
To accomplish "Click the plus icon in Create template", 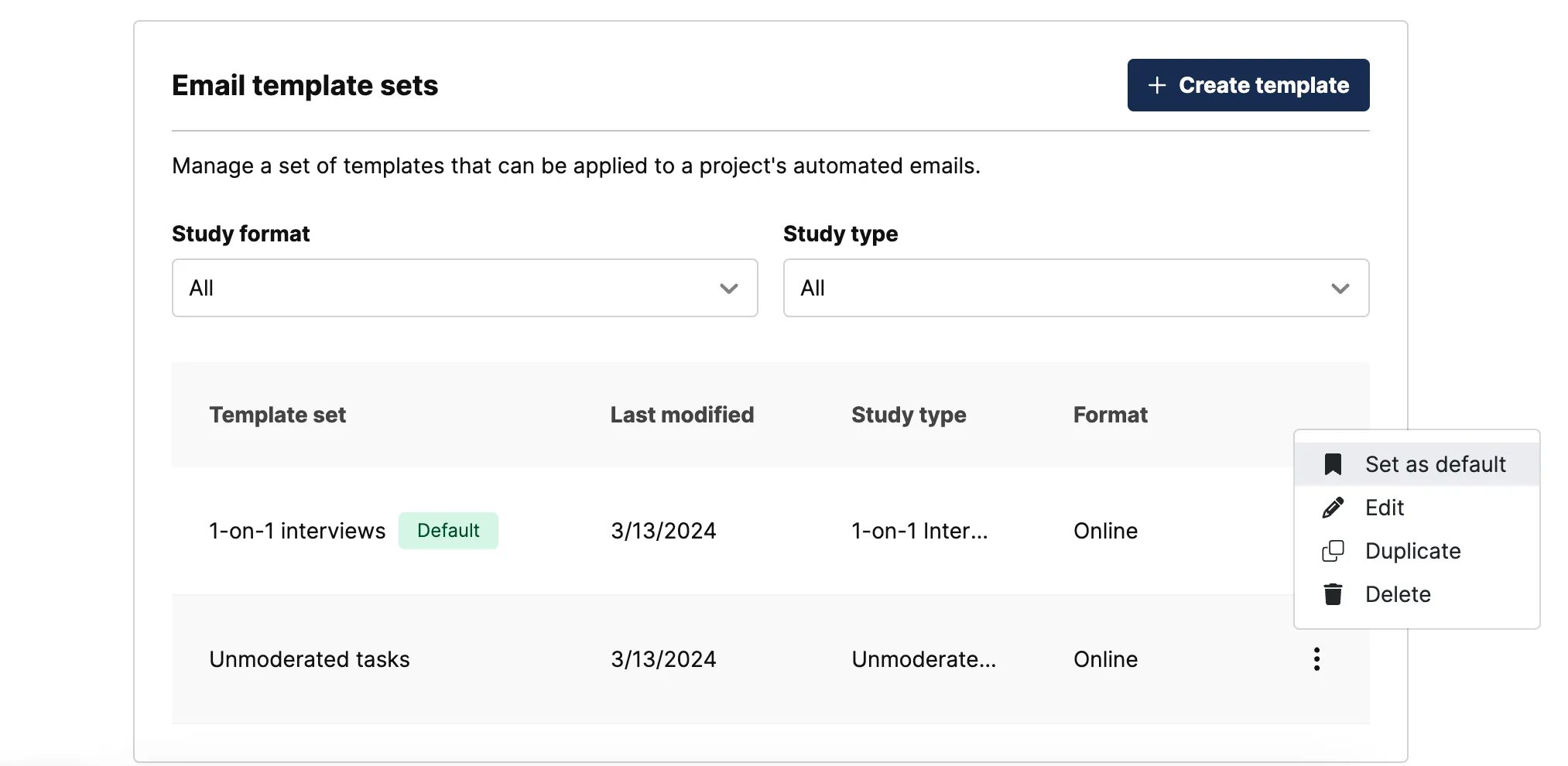I will tap(1156, 85).
